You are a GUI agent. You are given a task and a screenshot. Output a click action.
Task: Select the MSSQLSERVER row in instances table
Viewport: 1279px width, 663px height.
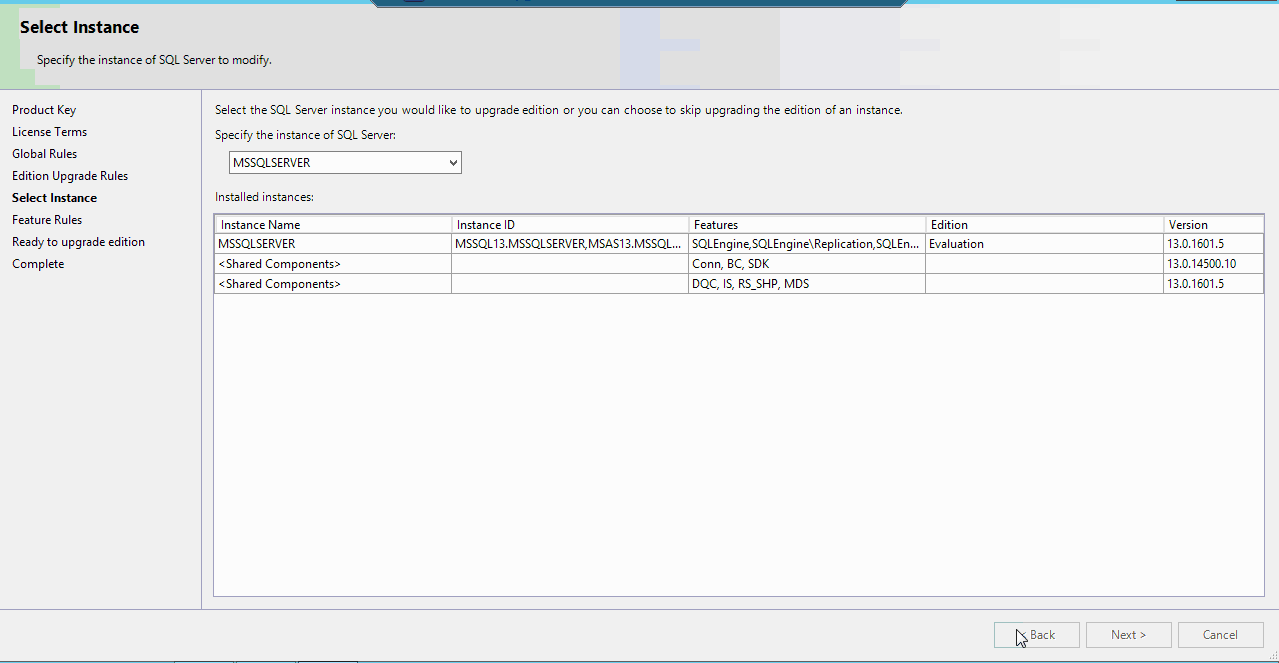pos(739,244)
